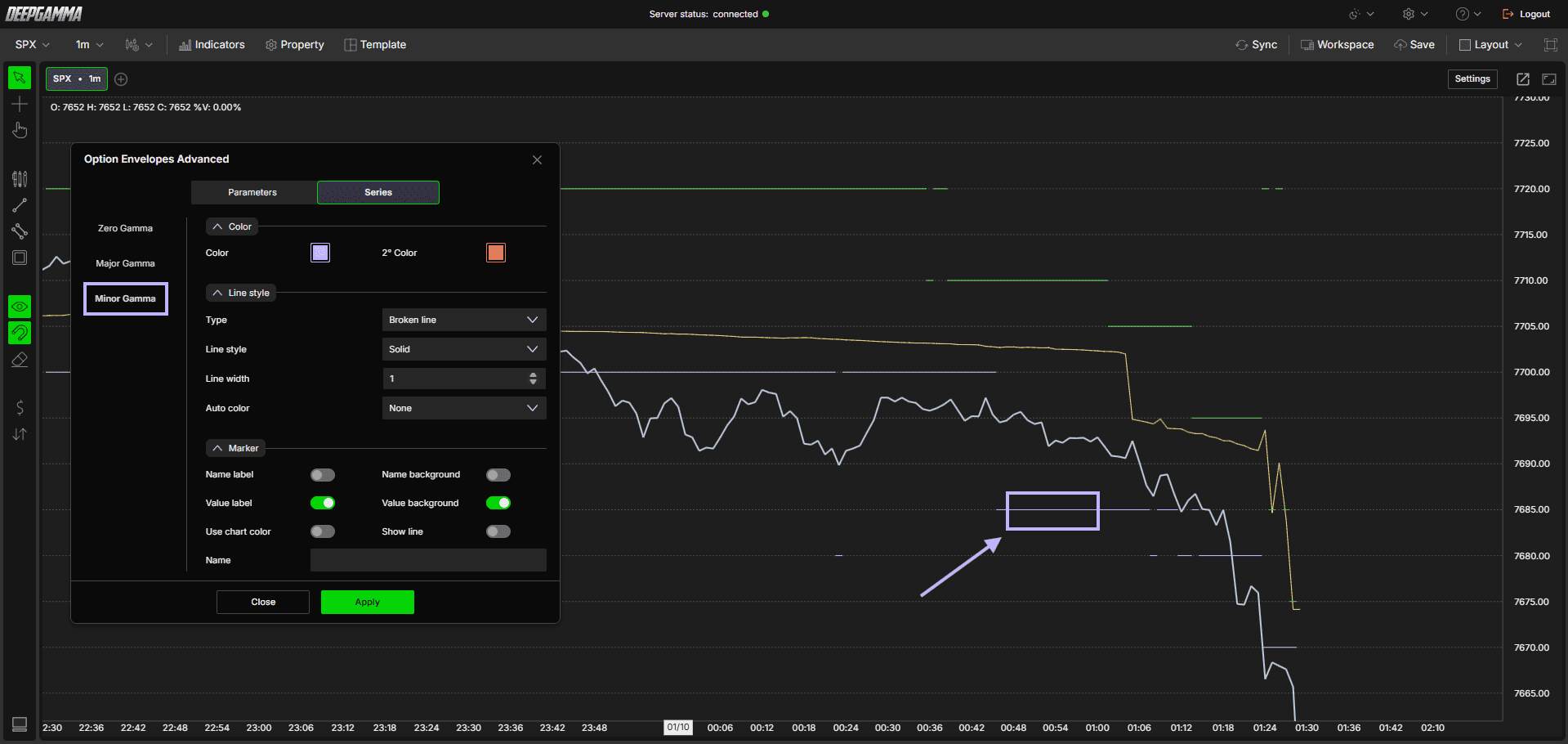Maximize the chart panel icon
The image size is (1568, 744).
[1549, 79]
